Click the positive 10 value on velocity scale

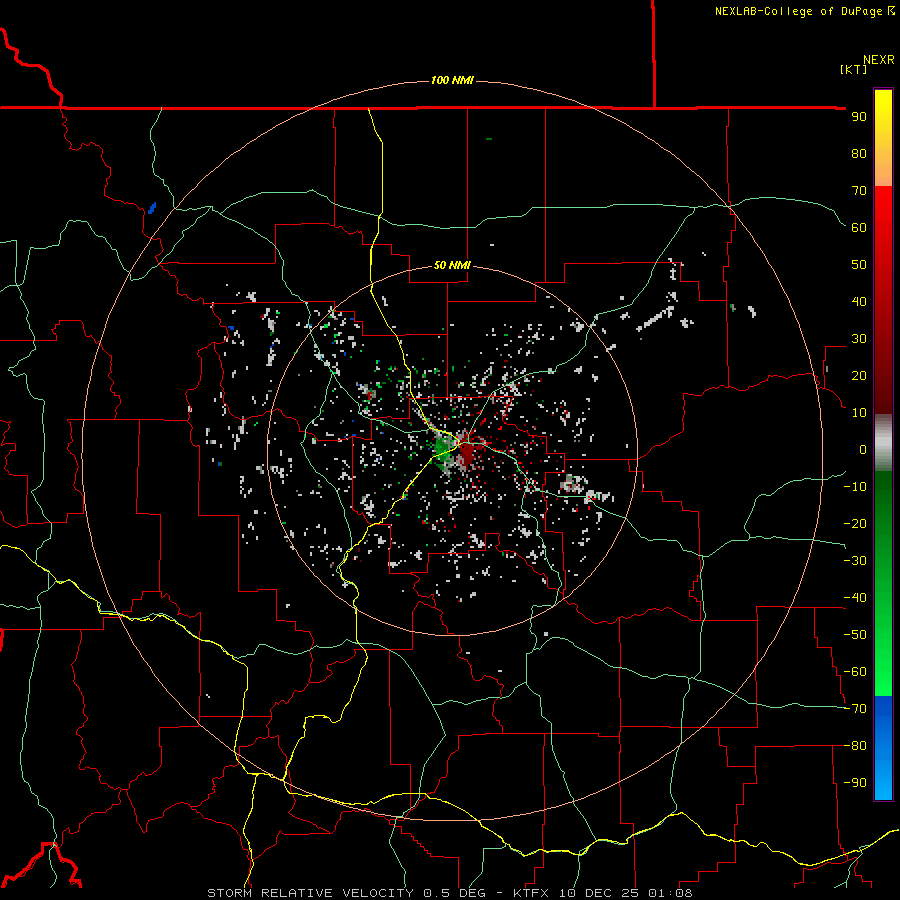coord(859,413)
